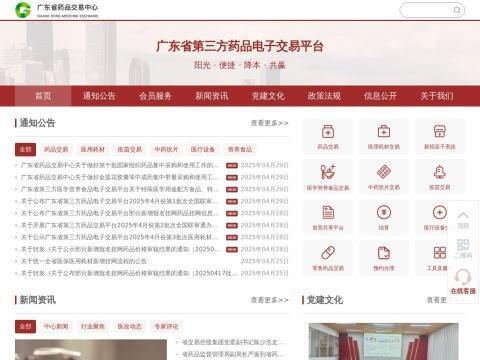Open the 结算 yen symbol icon

[x=384, y=212]
